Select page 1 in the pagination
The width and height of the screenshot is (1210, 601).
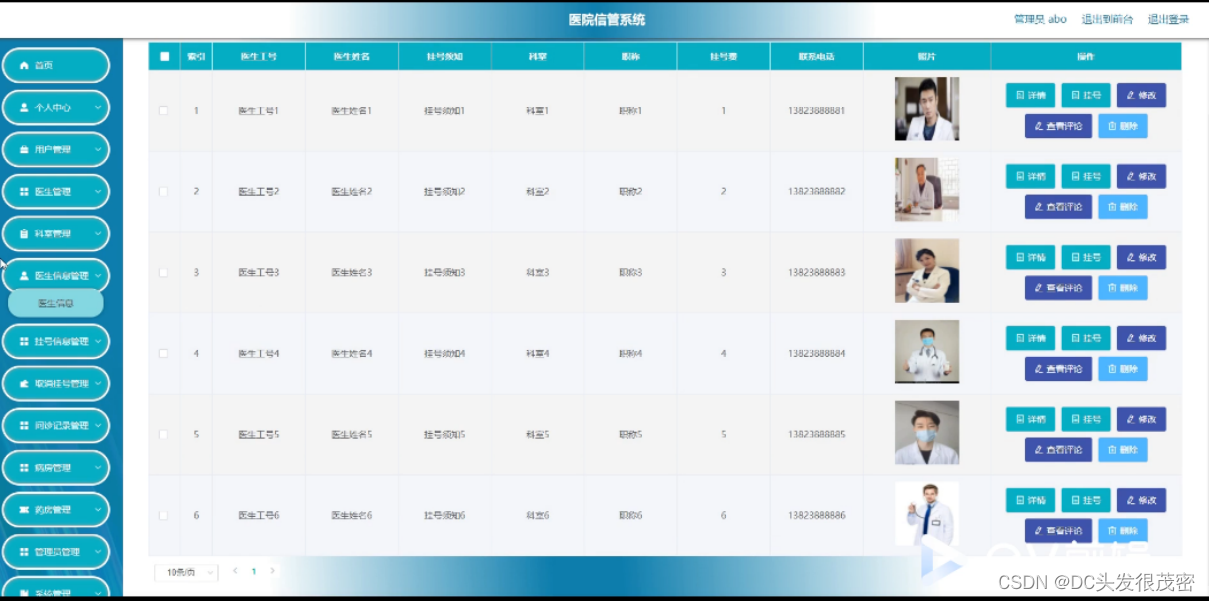point(254,572)
